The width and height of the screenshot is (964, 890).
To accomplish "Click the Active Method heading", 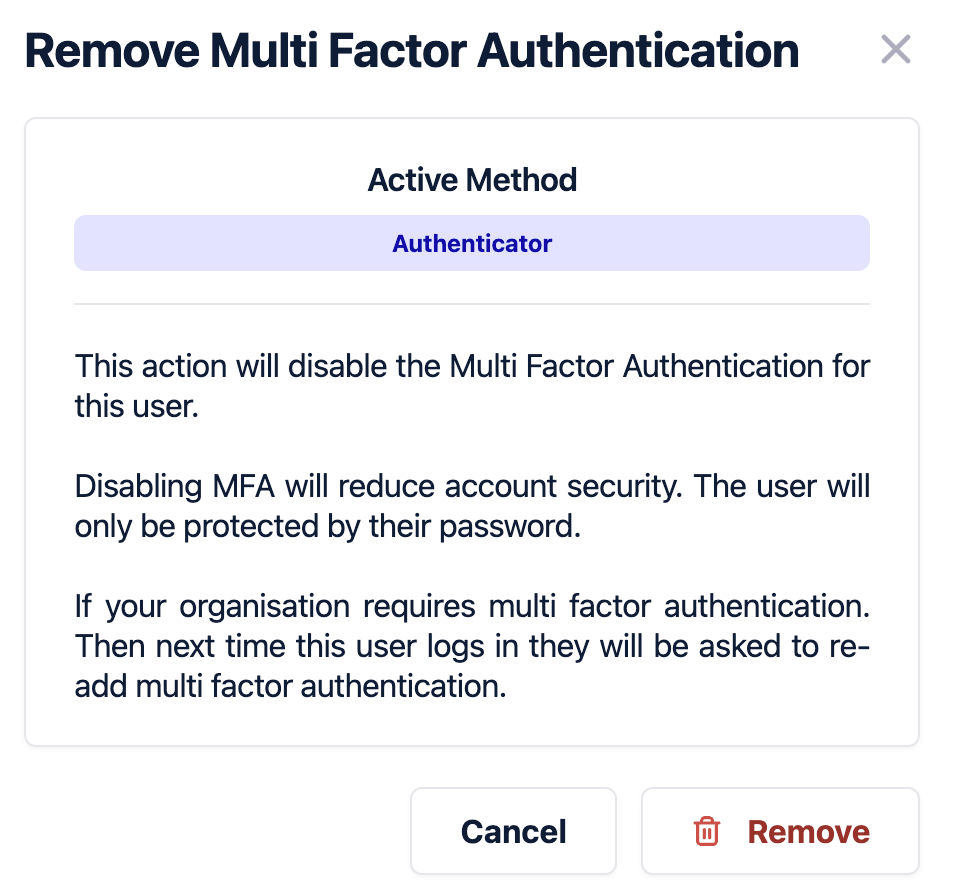I will 472,181.
